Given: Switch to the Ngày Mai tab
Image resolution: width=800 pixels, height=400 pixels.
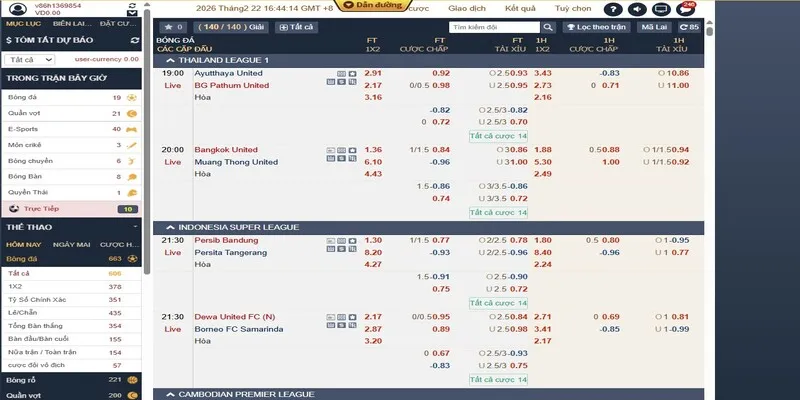Looking at the screenshot, I should [71, 244].
